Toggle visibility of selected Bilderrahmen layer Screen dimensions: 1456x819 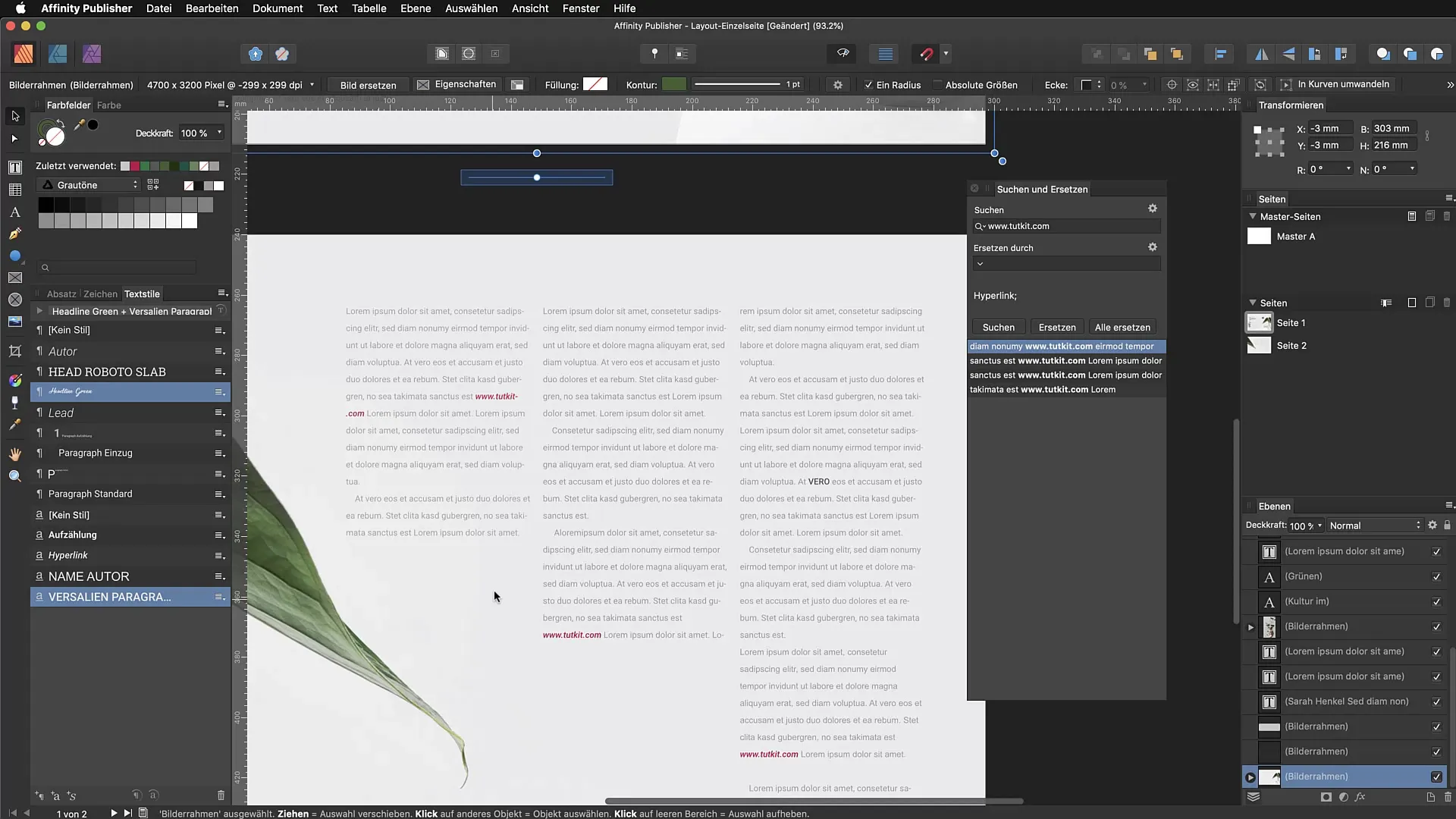(1436, 777)
